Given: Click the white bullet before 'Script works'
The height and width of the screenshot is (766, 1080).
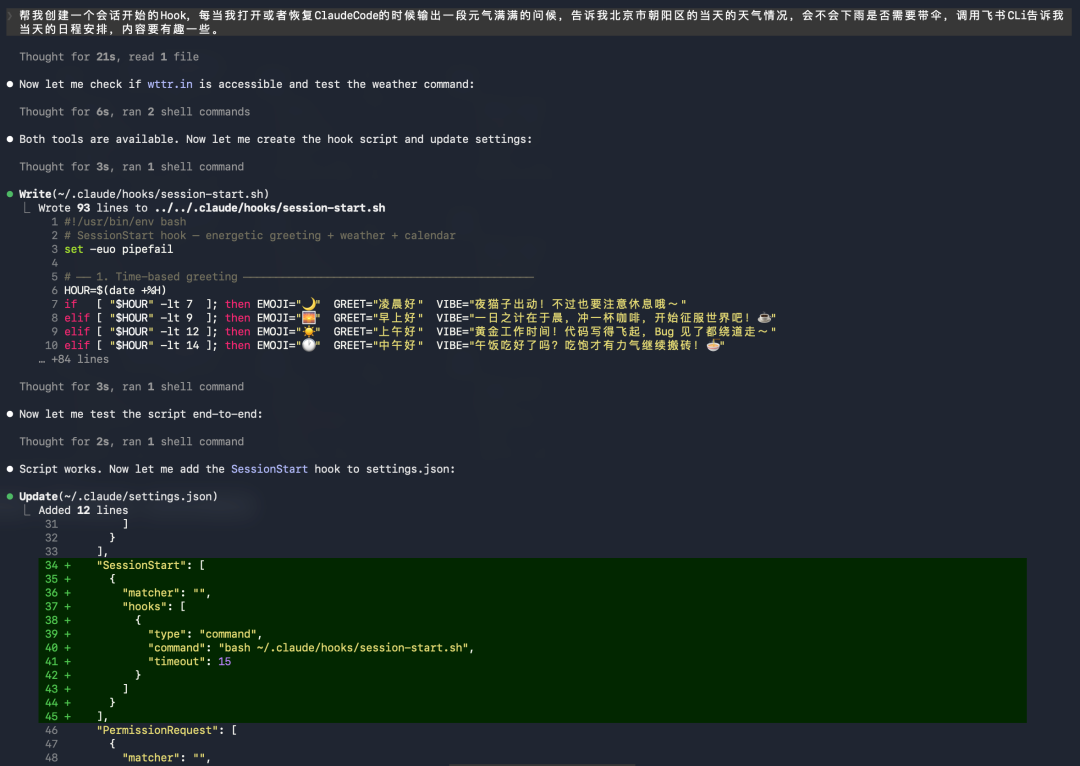Looking at the screenshot, I should coord(10,469).
